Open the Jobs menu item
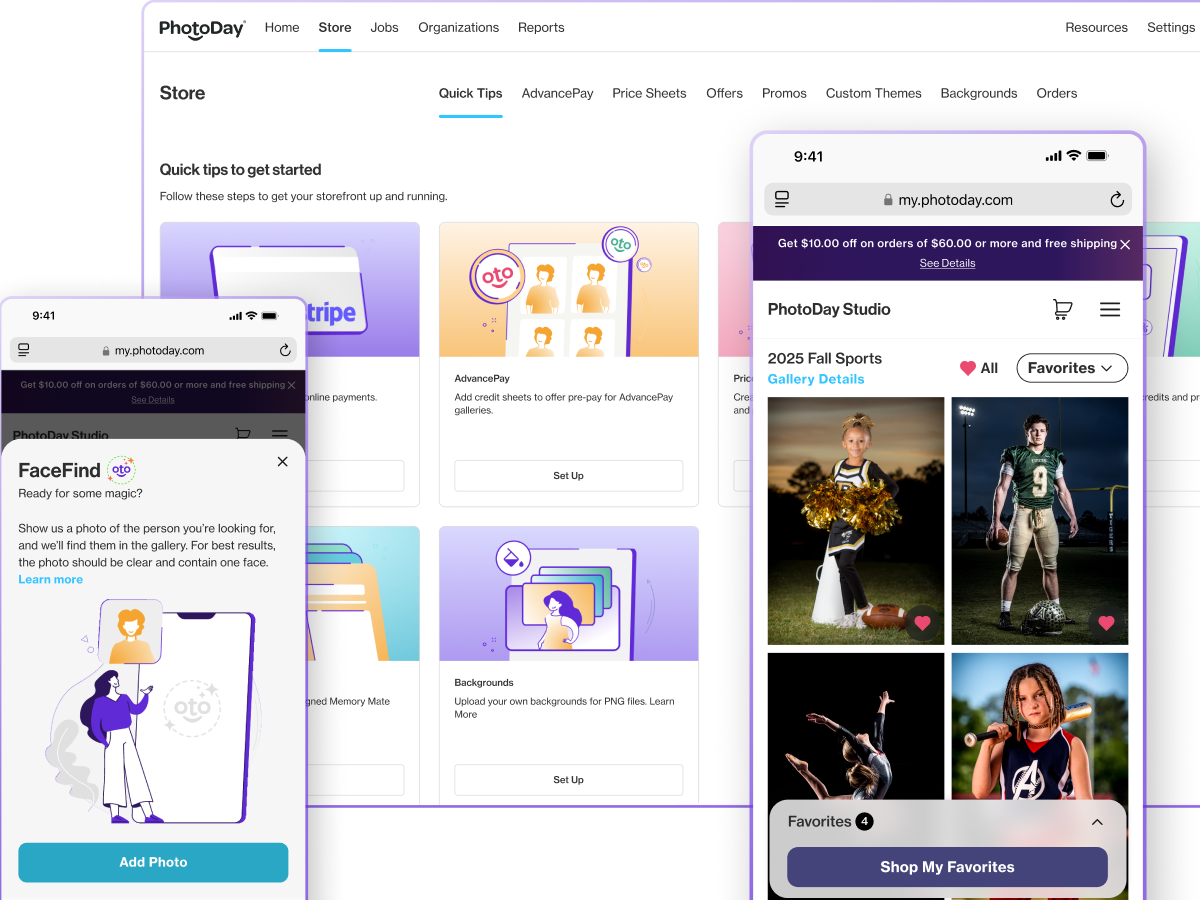The height and width of the screenshot is (900, 1200). click(384, 28)
